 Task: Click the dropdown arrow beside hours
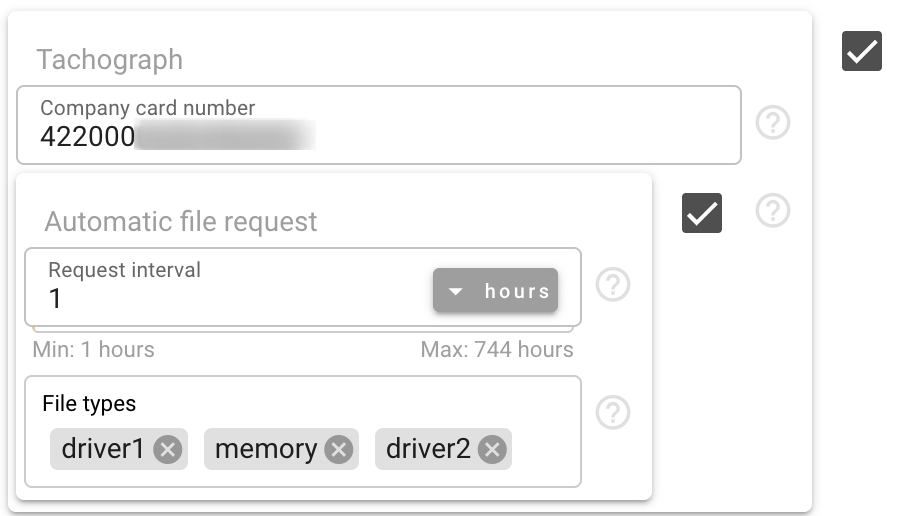tap(455, 291)
